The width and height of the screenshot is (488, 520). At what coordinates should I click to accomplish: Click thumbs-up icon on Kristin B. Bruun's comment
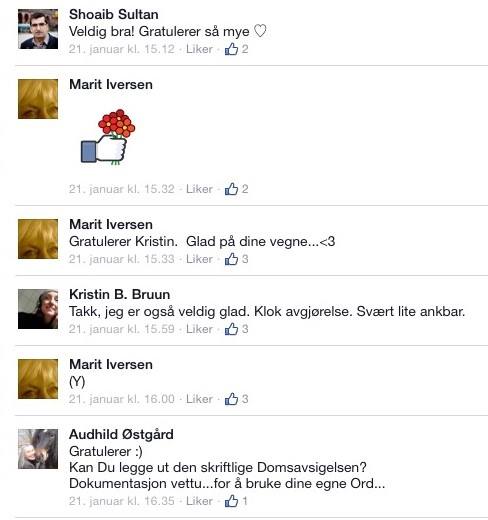coord(231,329)
